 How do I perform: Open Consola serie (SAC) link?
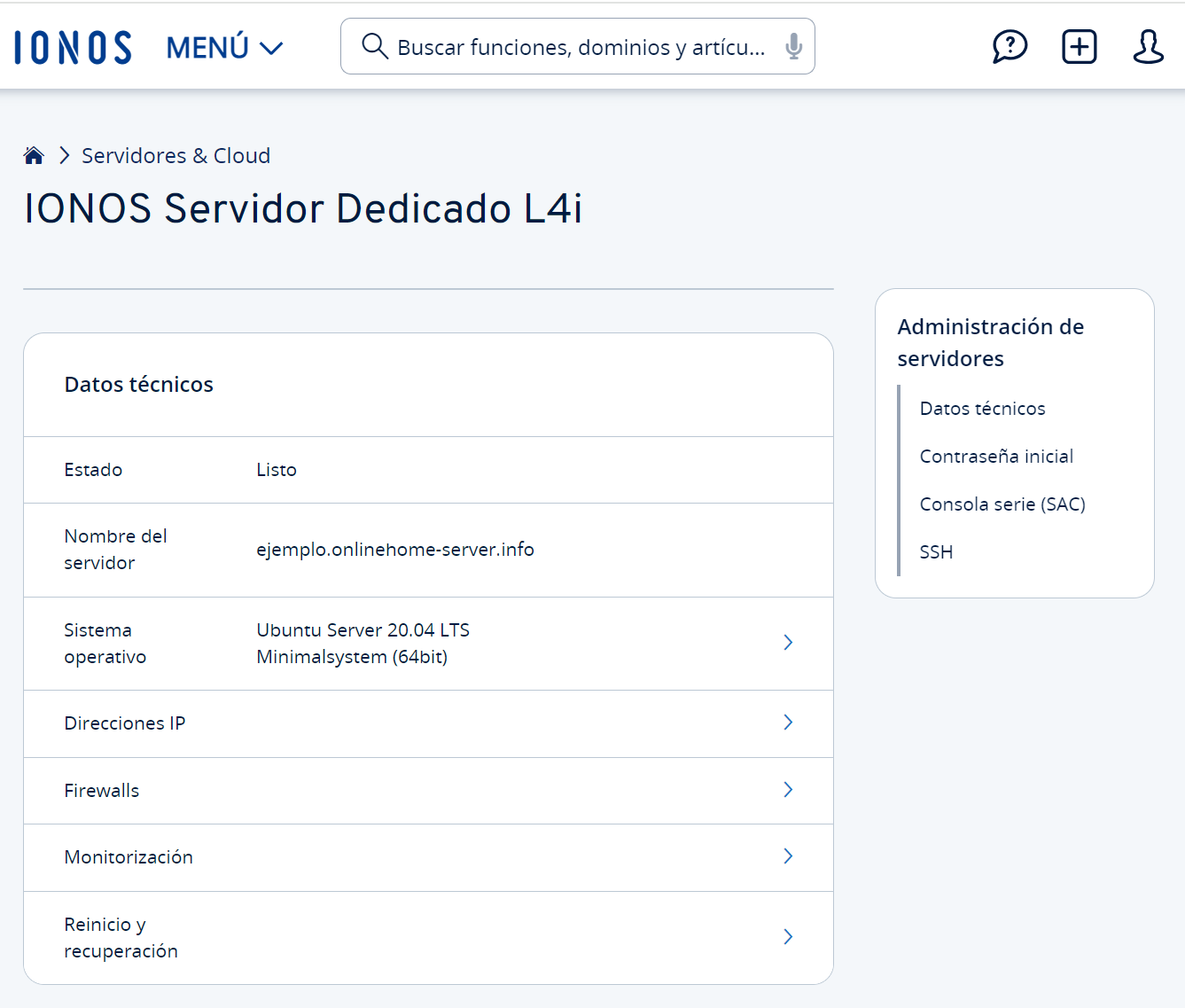click(1002, 504)
